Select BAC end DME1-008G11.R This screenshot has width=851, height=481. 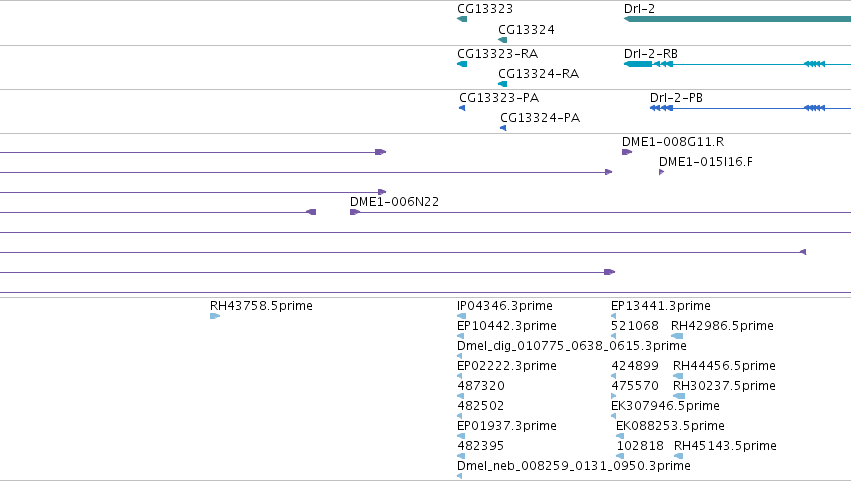click(x=673, y=142)
